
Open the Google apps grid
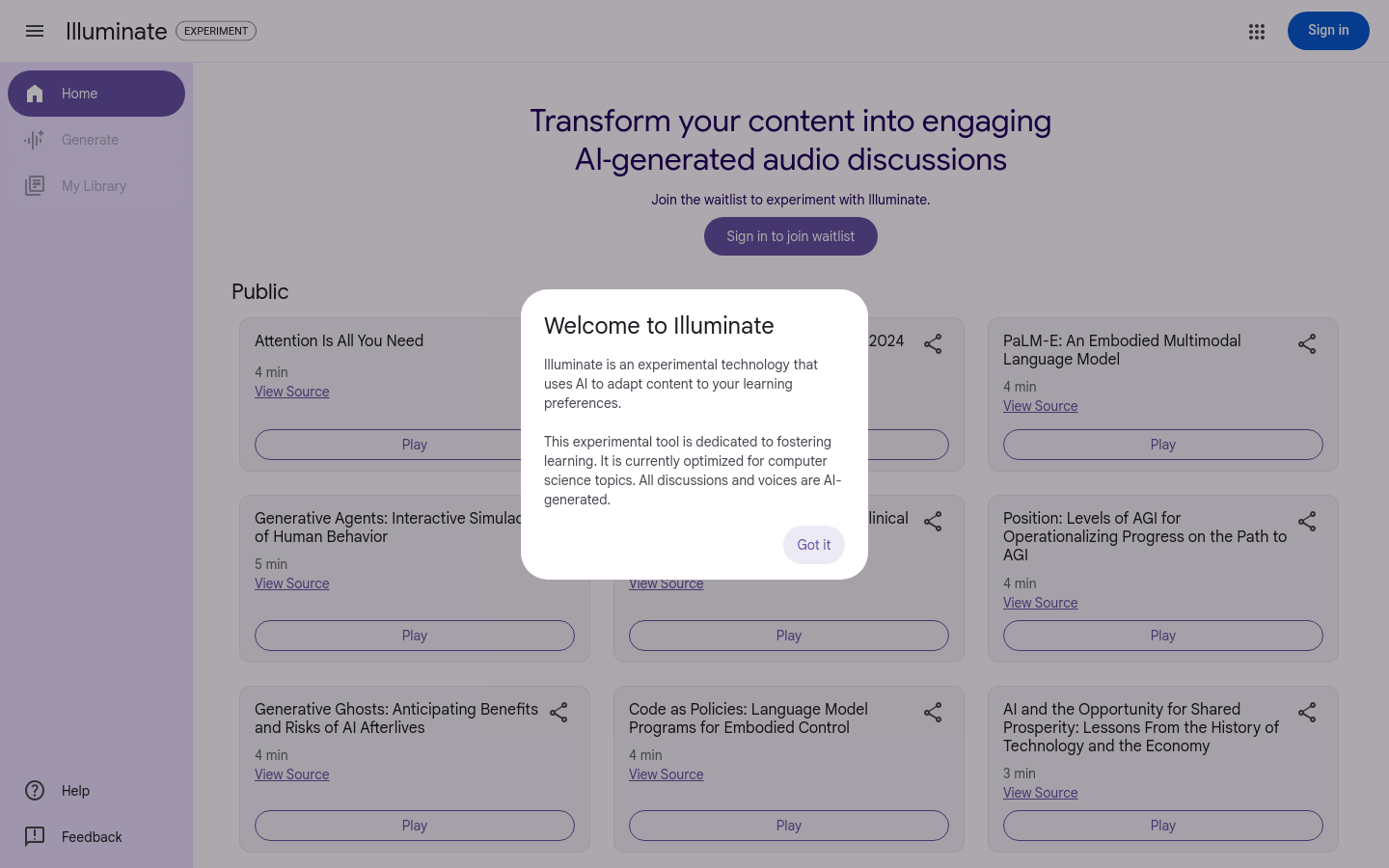(x=1257, y=32)
